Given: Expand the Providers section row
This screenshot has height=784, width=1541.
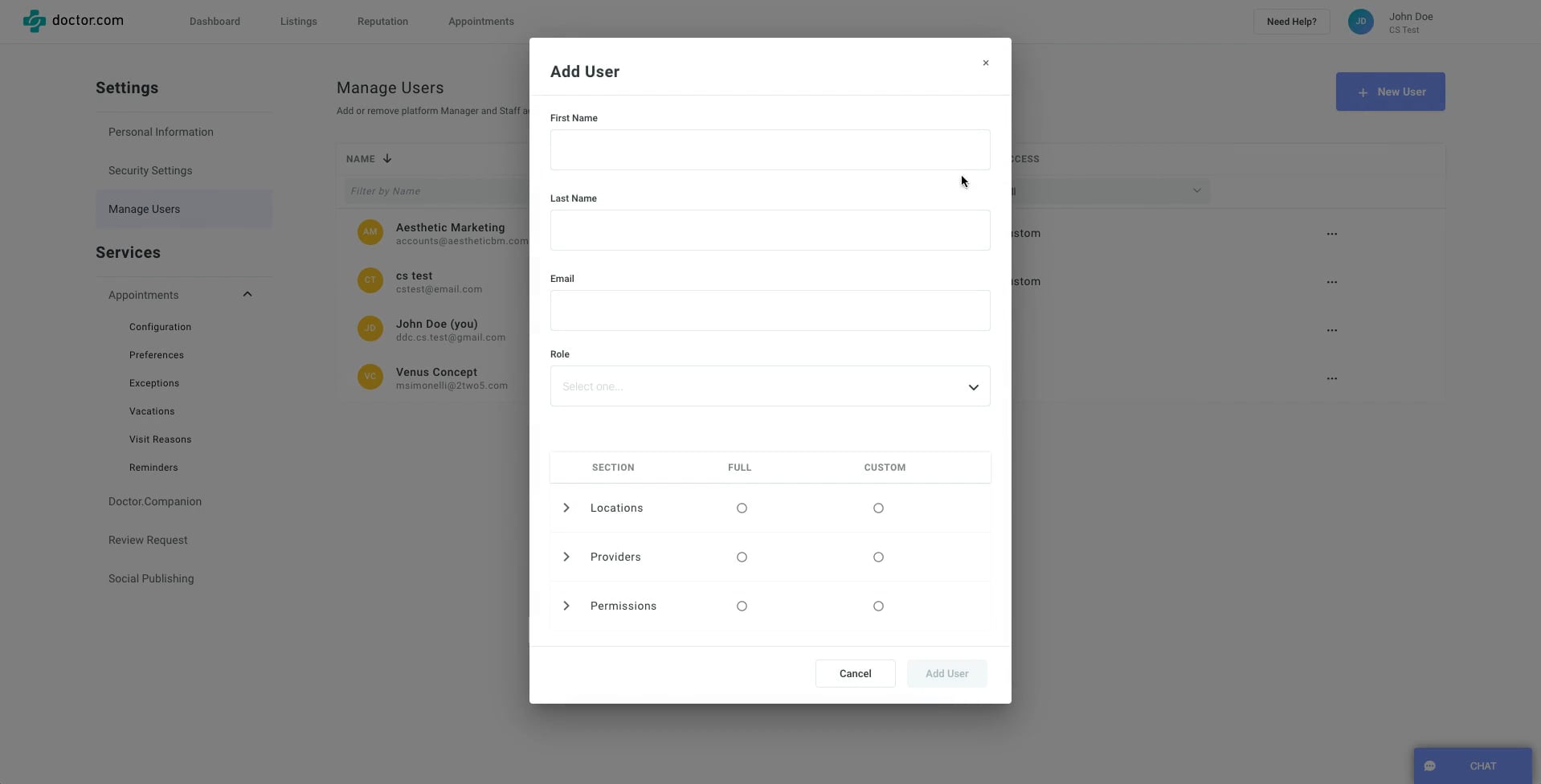Looking at the screenshot, I should (566, 557).
